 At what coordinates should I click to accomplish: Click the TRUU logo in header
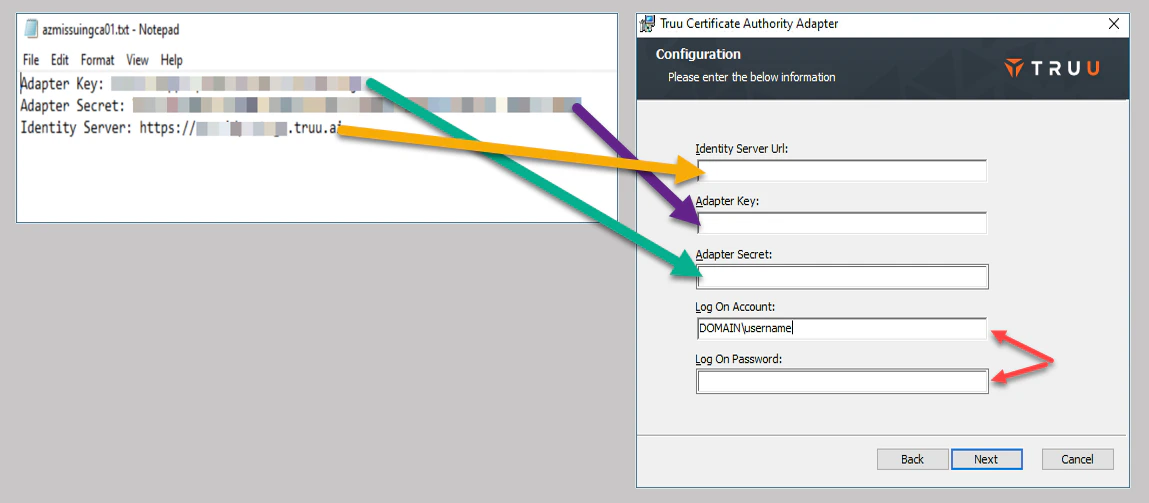pos(1052,69)
